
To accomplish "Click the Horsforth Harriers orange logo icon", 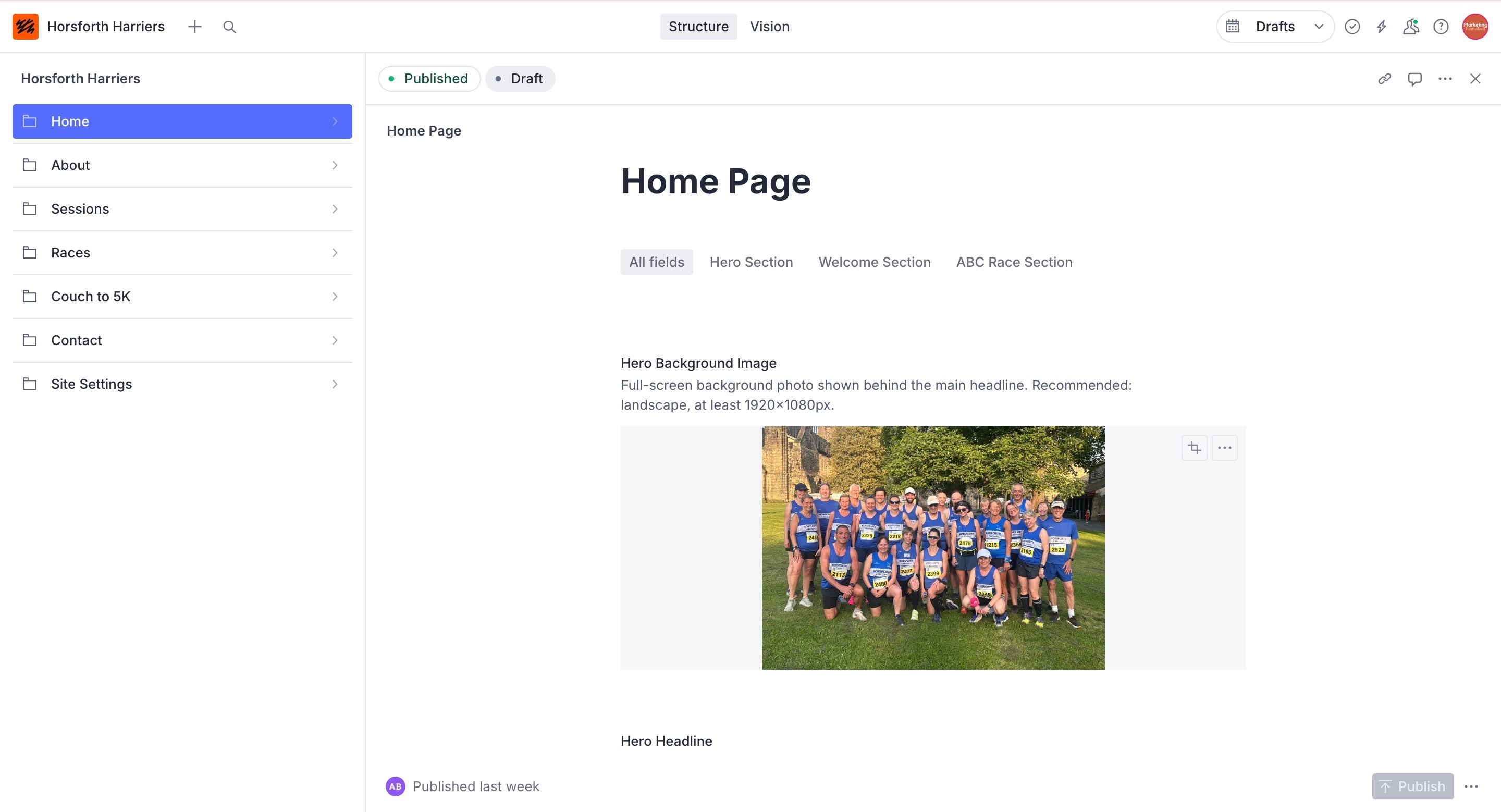I will pos(26,27).
